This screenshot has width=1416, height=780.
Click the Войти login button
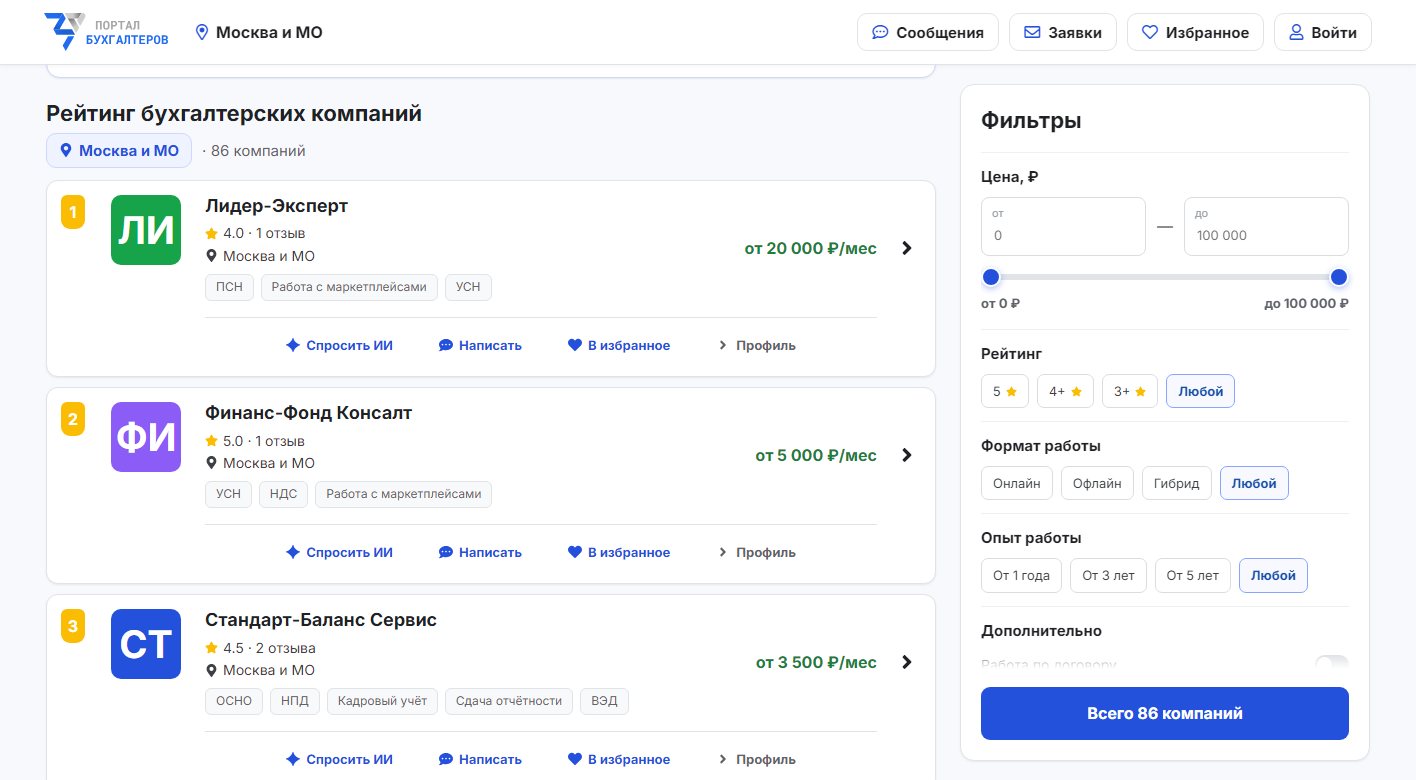(x=1322, y=32)
